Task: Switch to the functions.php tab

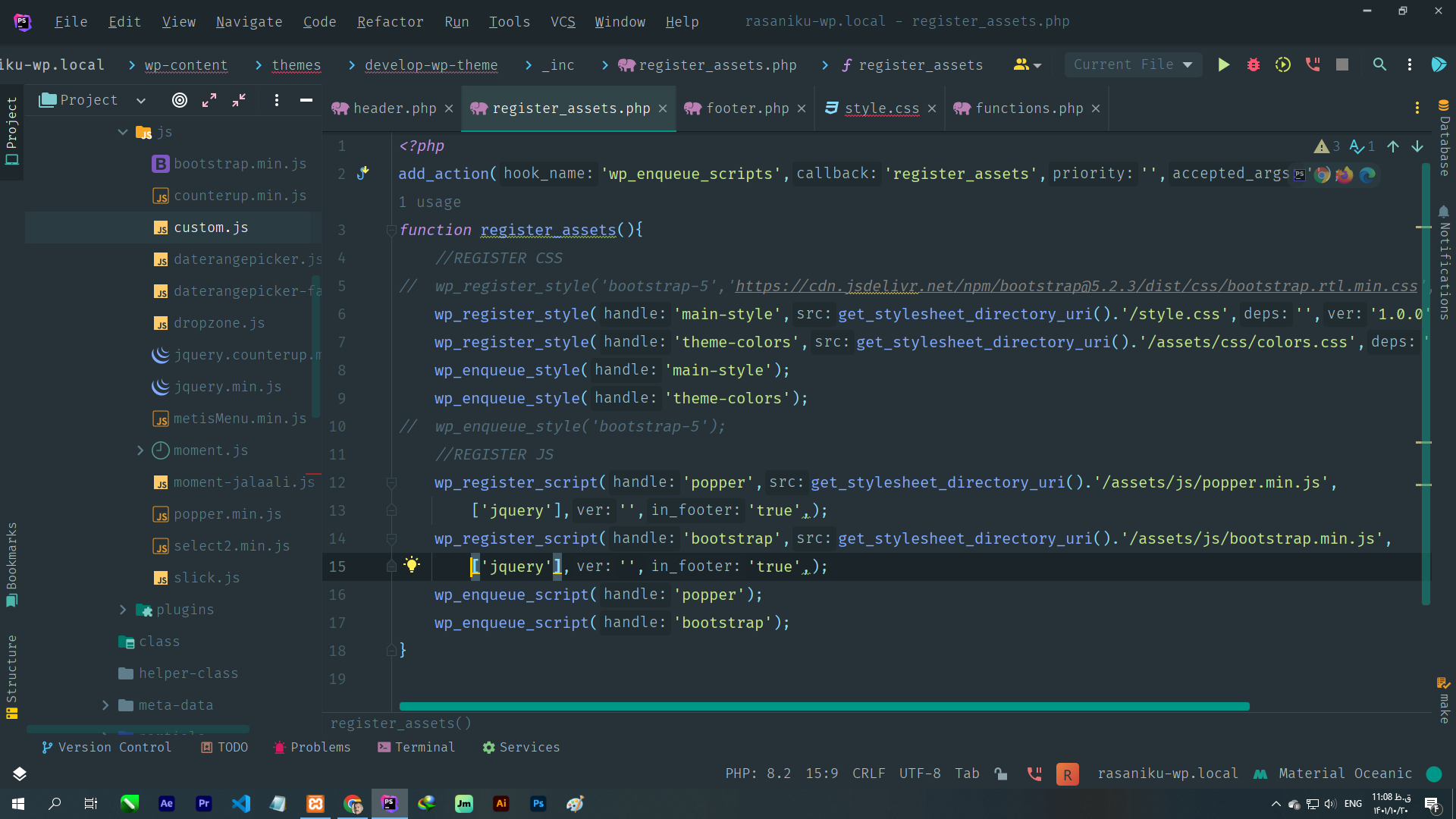Action: click(1029, 108)
